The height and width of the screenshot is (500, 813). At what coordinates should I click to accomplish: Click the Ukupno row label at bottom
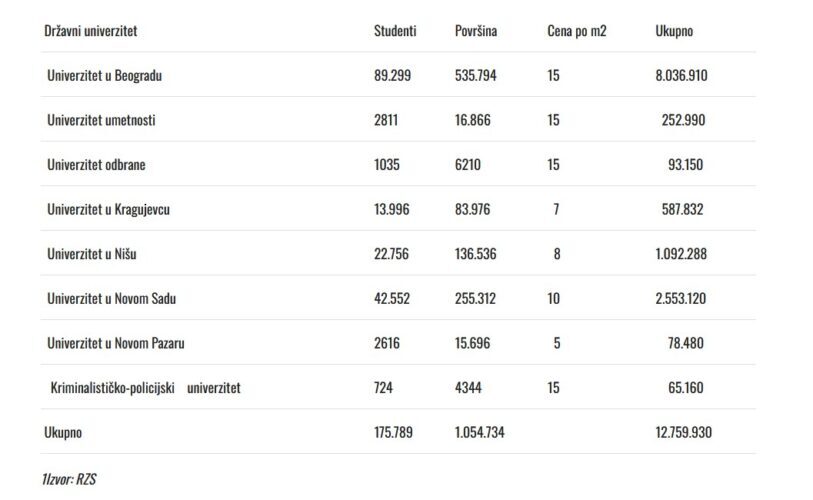[62, 433]
